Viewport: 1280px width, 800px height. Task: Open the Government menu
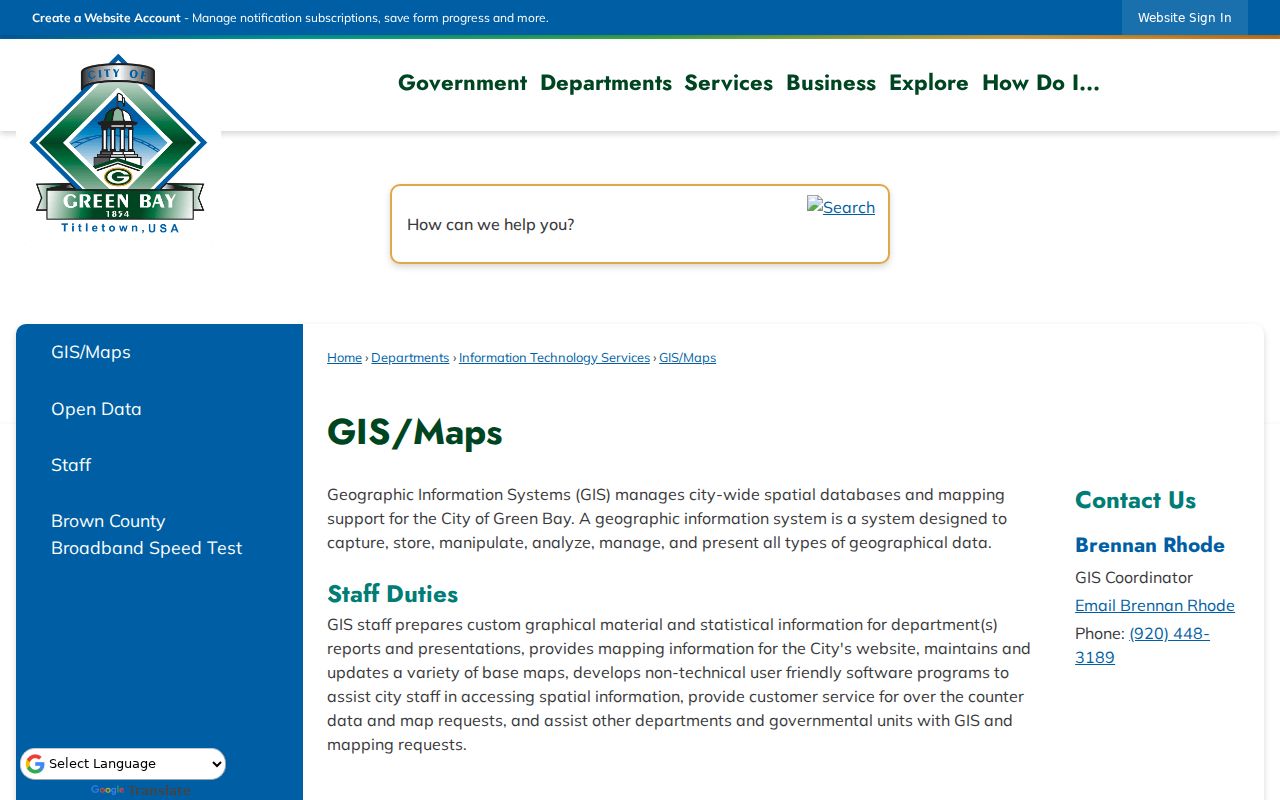pyautogui.click(x=462, y=83)
